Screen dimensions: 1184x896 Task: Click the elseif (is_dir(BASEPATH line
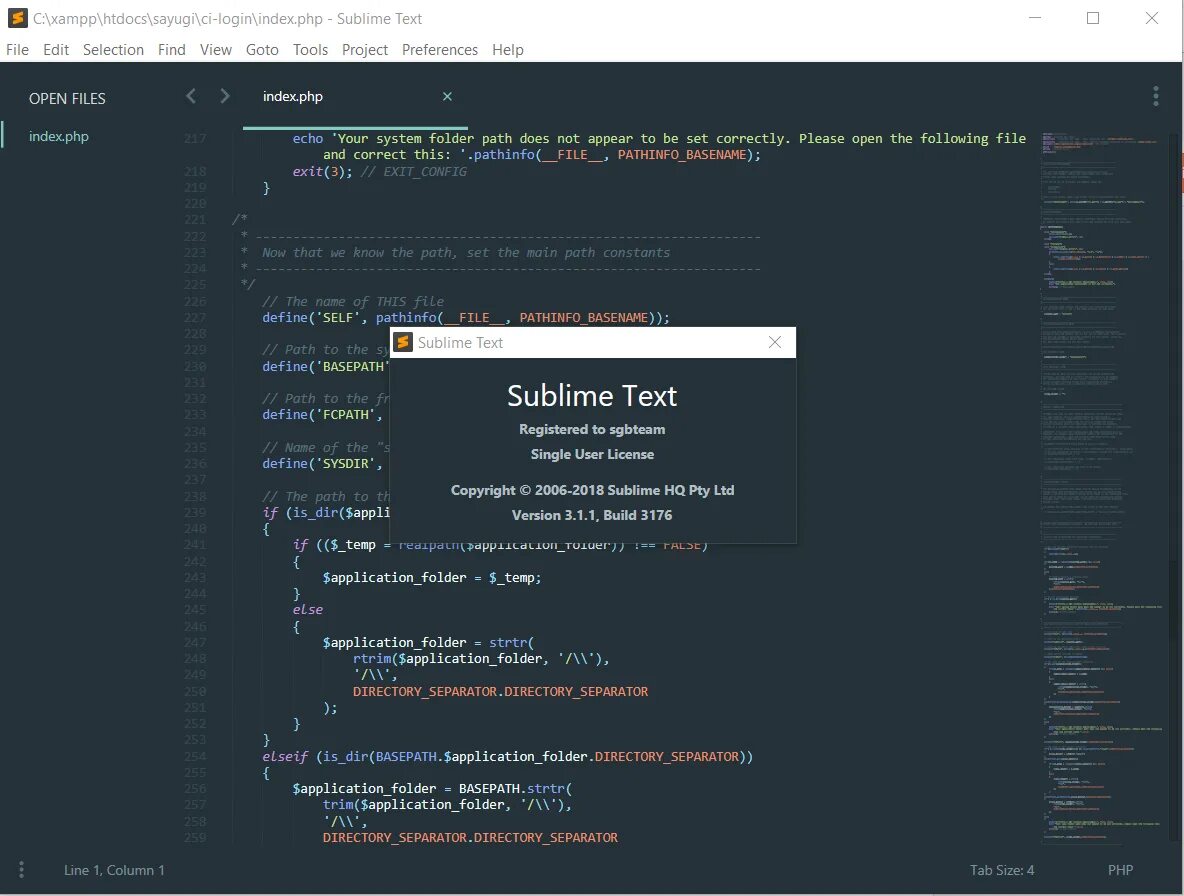click(507, 756)
